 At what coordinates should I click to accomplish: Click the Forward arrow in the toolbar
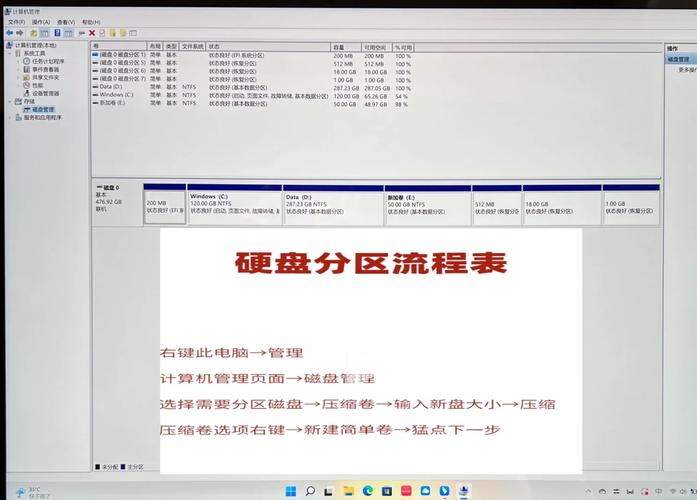[20, 33]
